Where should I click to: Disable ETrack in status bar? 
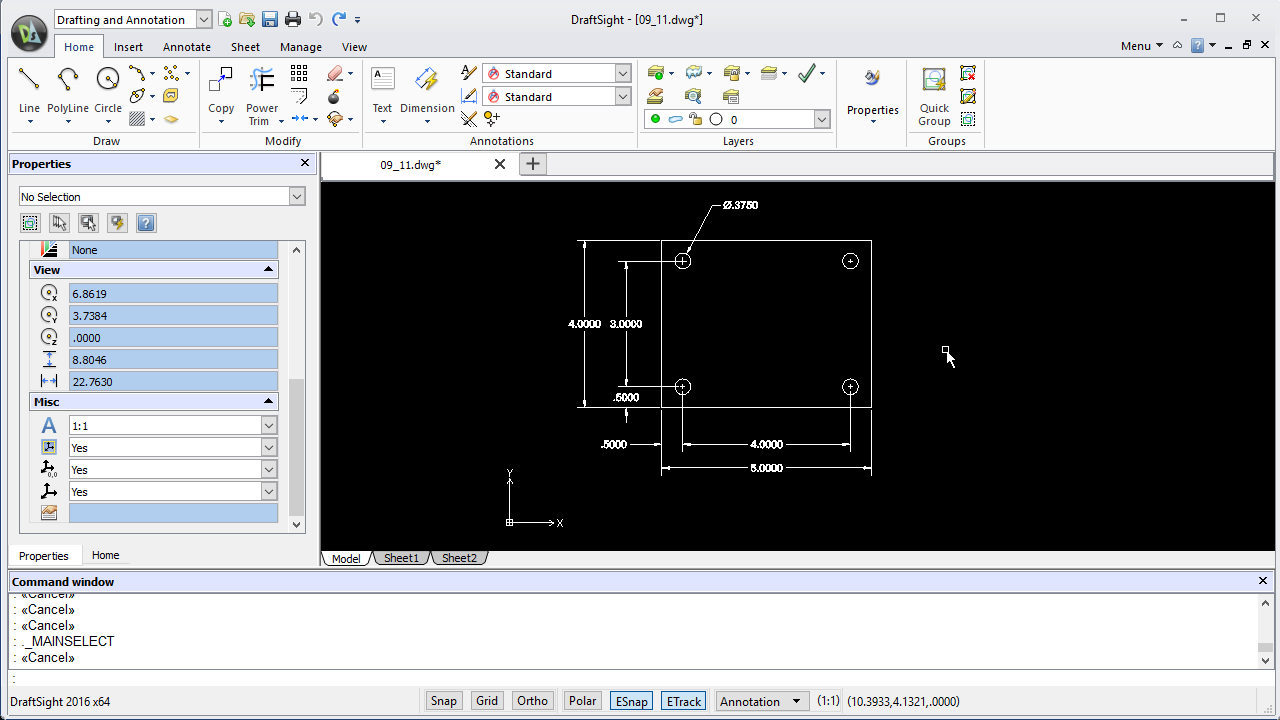(683, 700)
